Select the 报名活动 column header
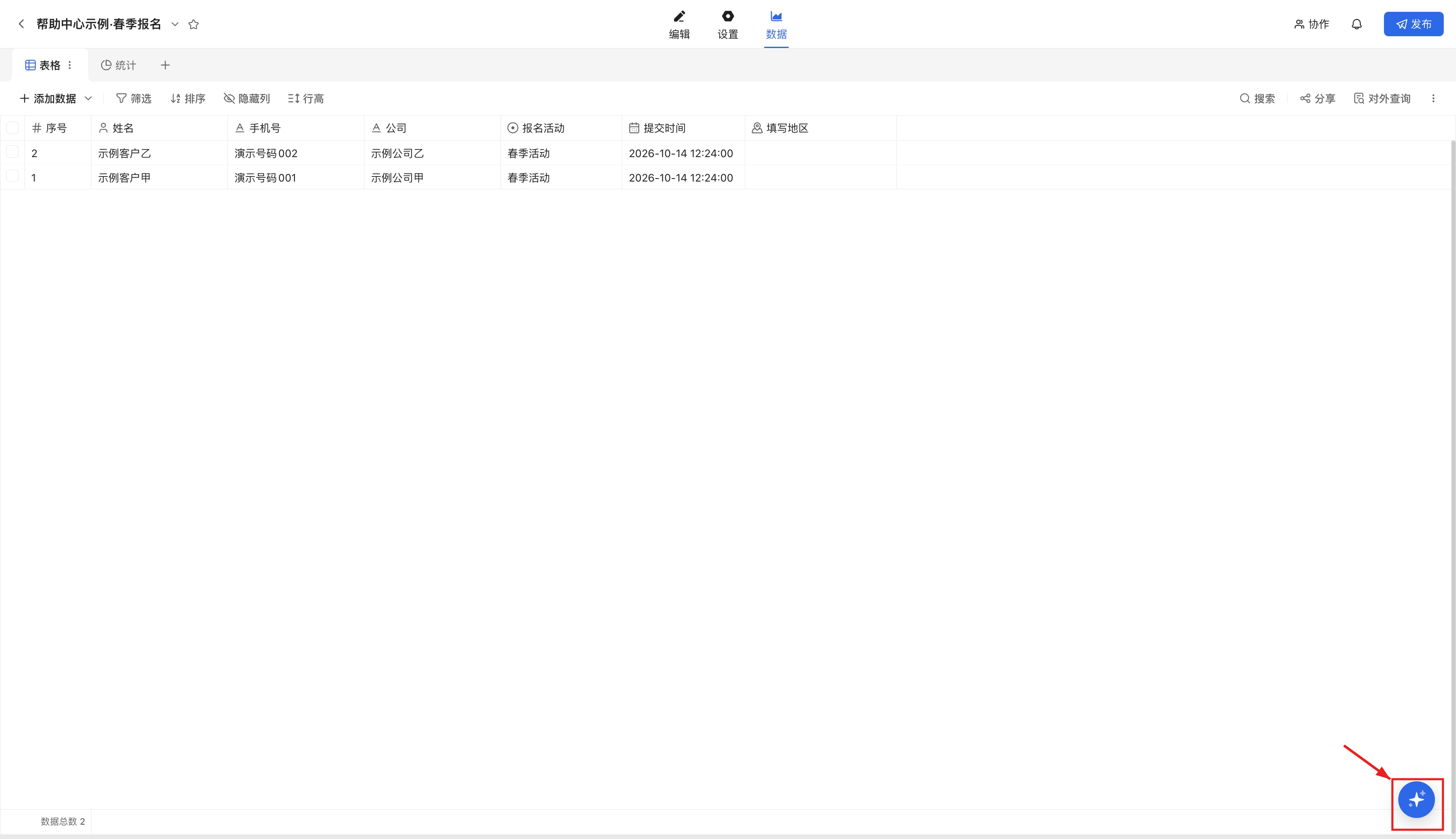 coord(562,128)
